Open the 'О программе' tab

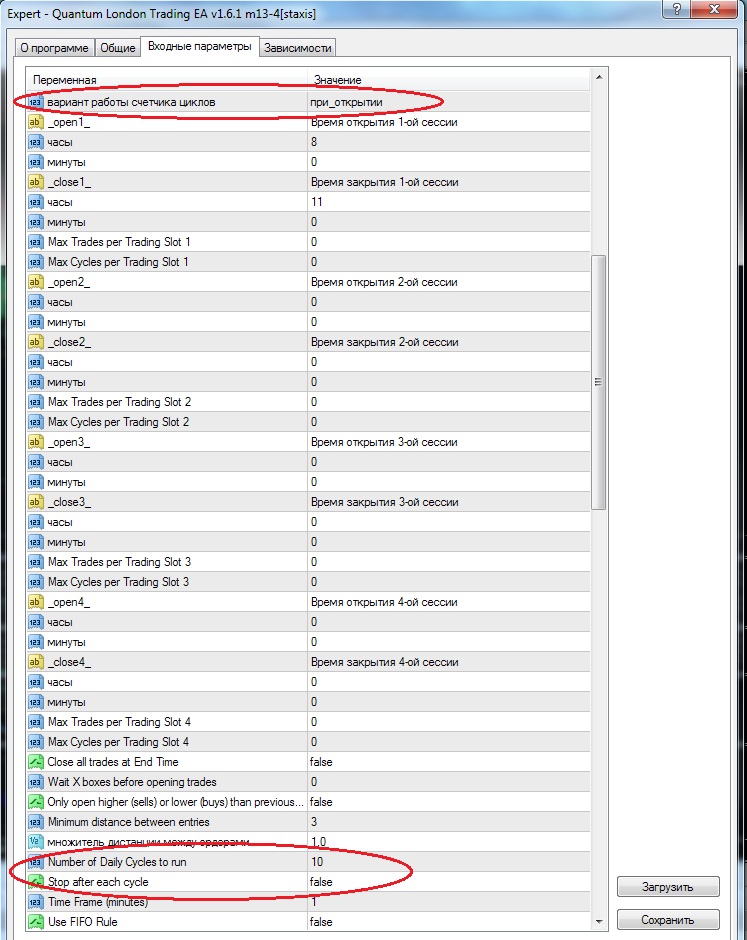pyautogui.click(x=55, y=48)
